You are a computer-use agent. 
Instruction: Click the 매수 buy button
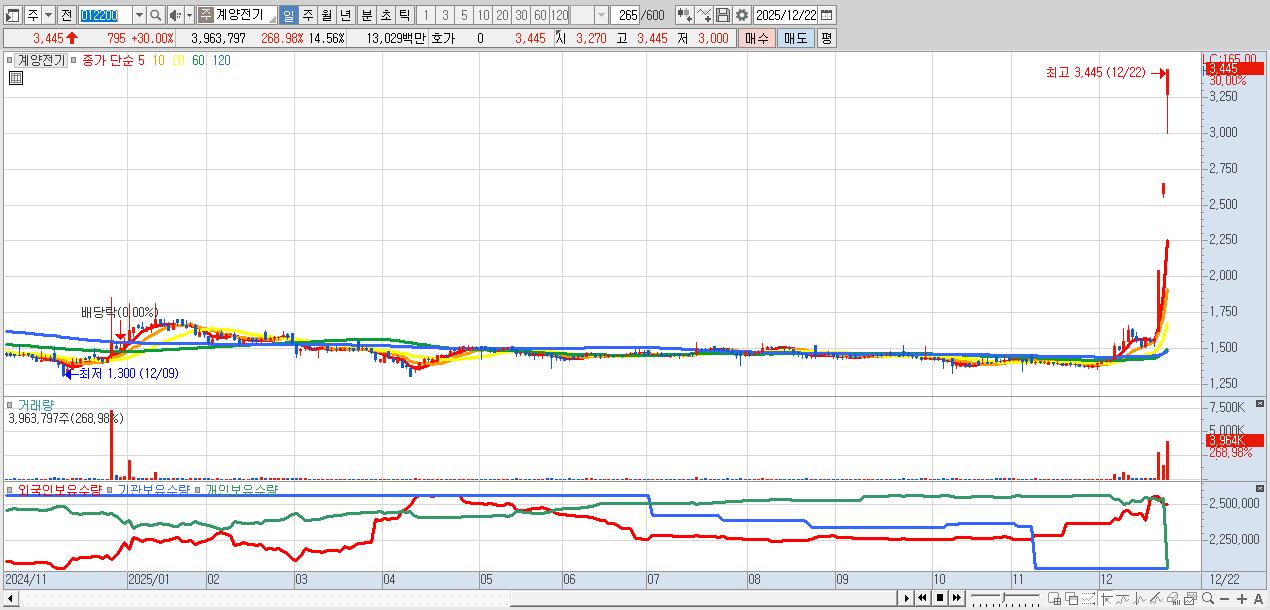(x=756, y=38)
